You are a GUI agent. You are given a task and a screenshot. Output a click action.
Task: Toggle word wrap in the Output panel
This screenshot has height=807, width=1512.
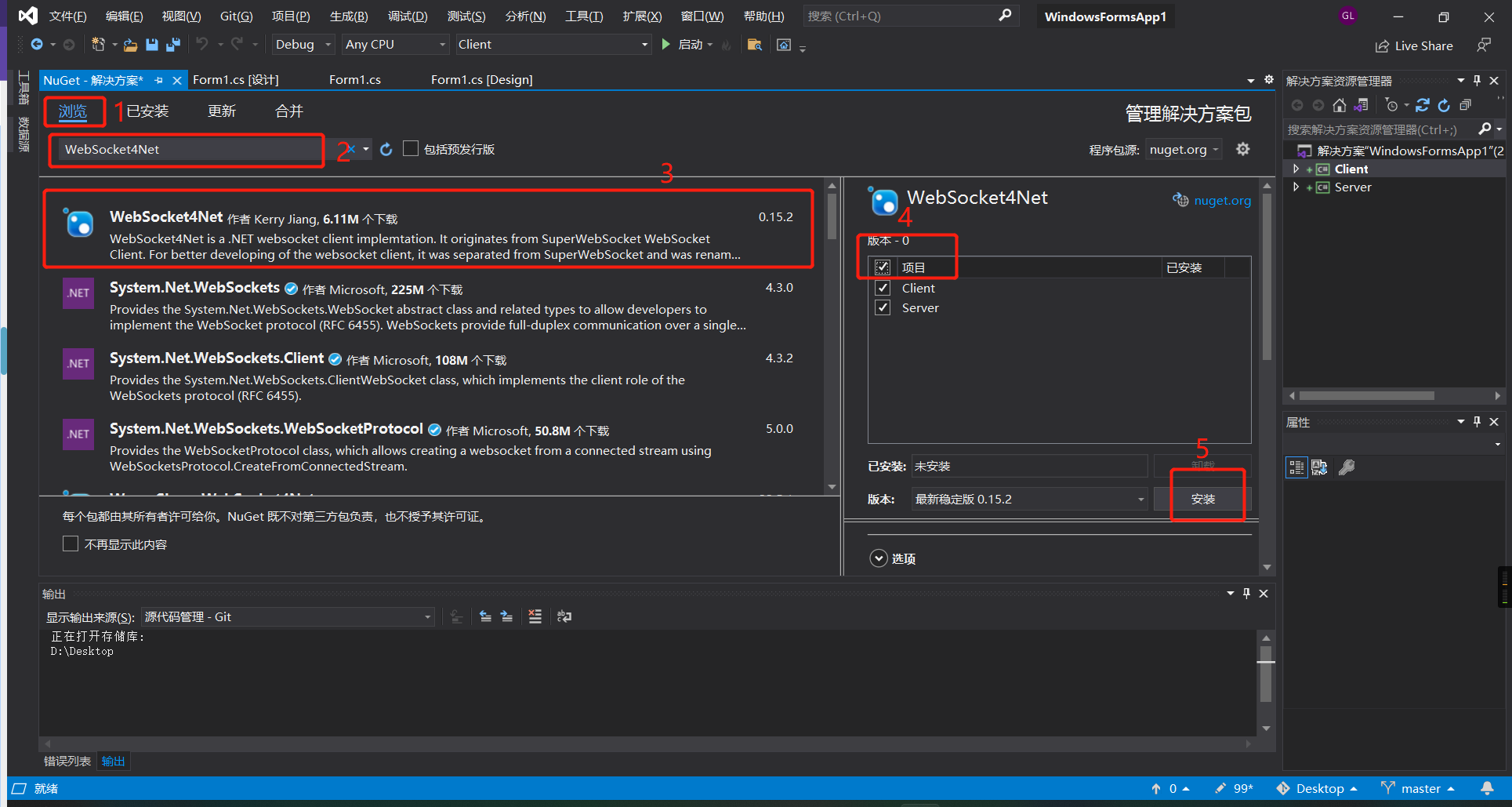564,616
